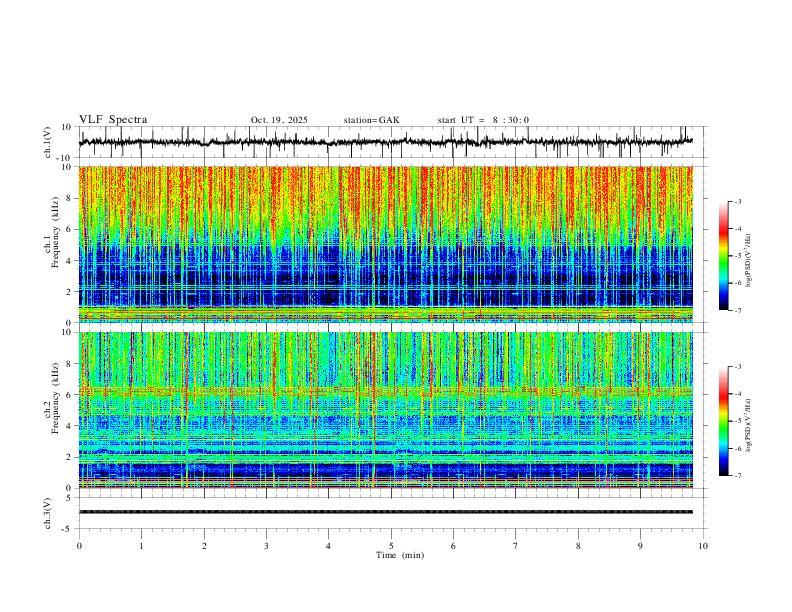The height and width of the screenshot is (612, 792).
Task: Click the "start UT = 8 :30: 0" text
Action: point(483,120)
